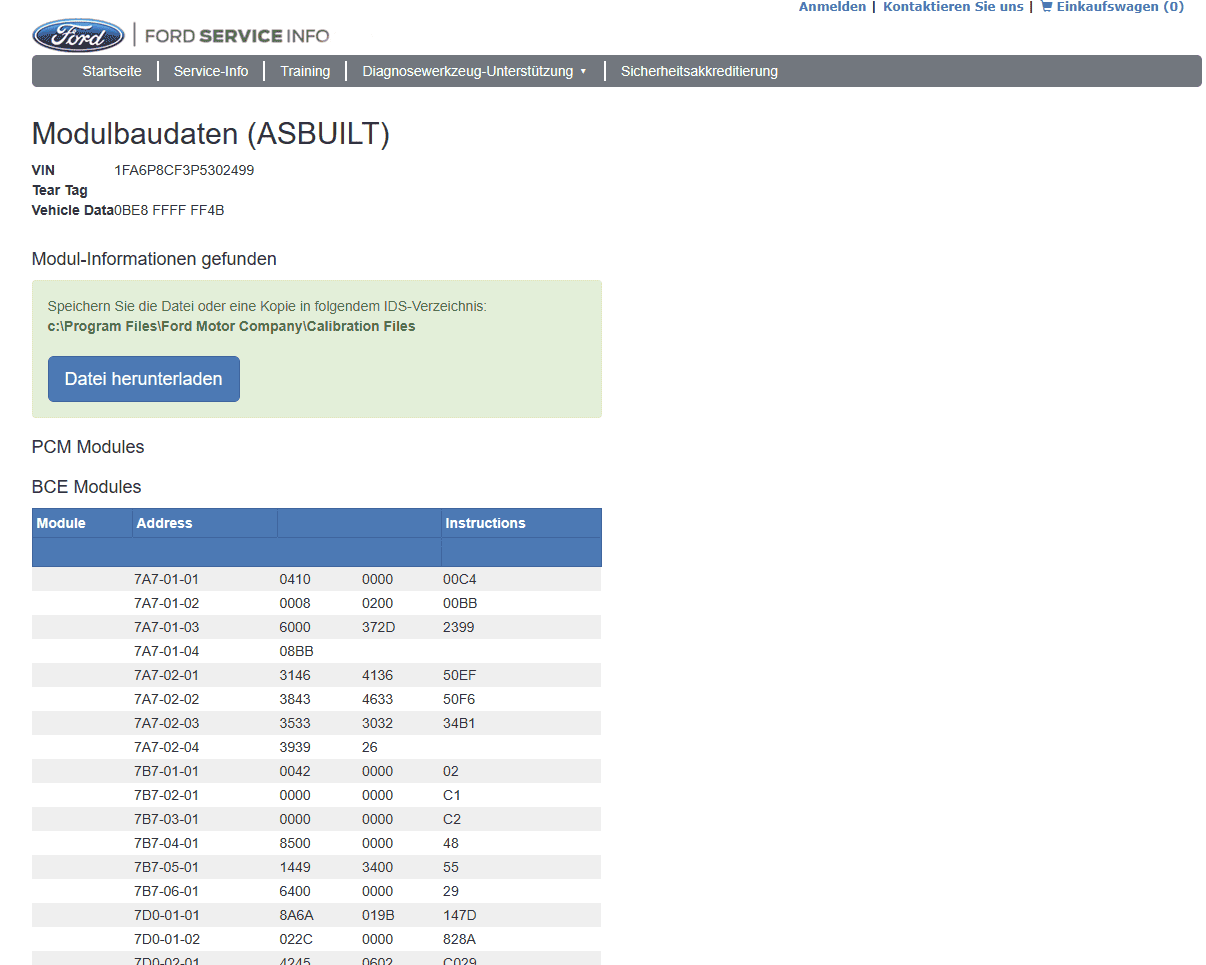Open the Training menu item
The height and width of the screenshot is (965, 1206).
pos(305,71)
